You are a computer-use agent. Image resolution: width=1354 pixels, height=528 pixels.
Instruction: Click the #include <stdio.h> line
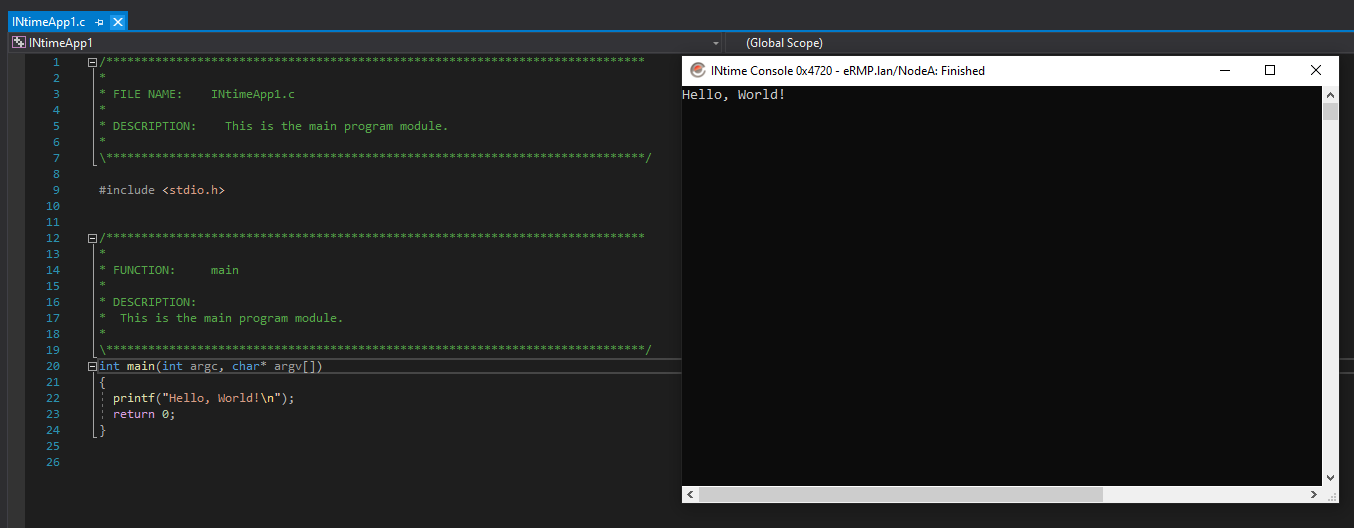coord(162,190)
